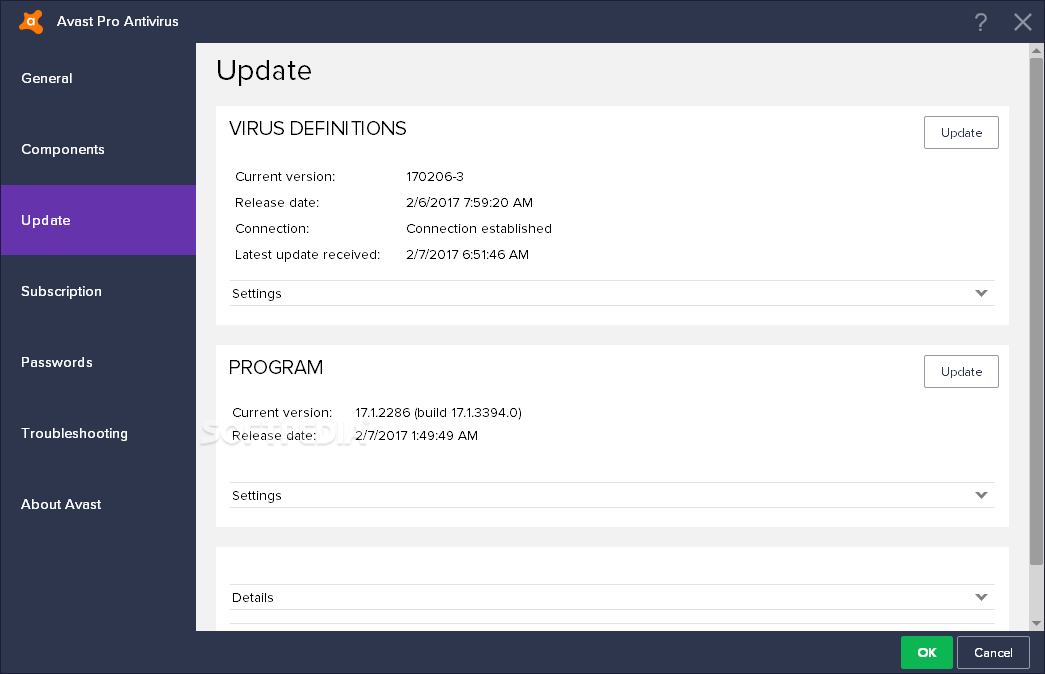Image resolution: width=1045 pixels, height=674 pixels.
Task: Click the VIRUS DEFINITIONS heading
Action: tap(317, 129)
